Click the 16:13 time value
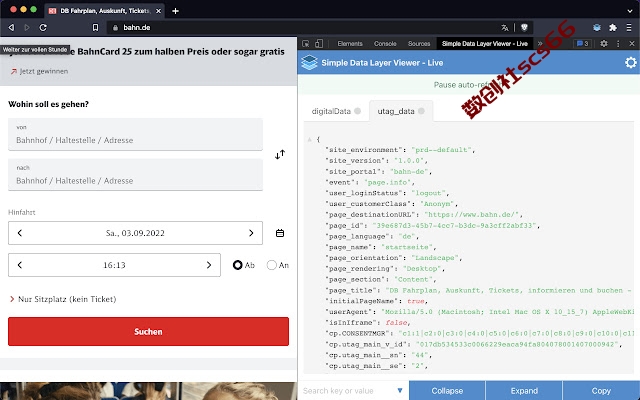Screen dimensions: 640x400 click(114, 265)
